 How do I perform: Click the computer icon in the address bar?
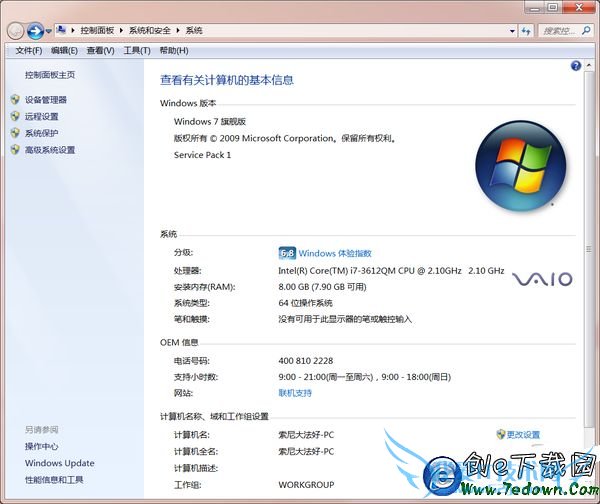point(61,30)
